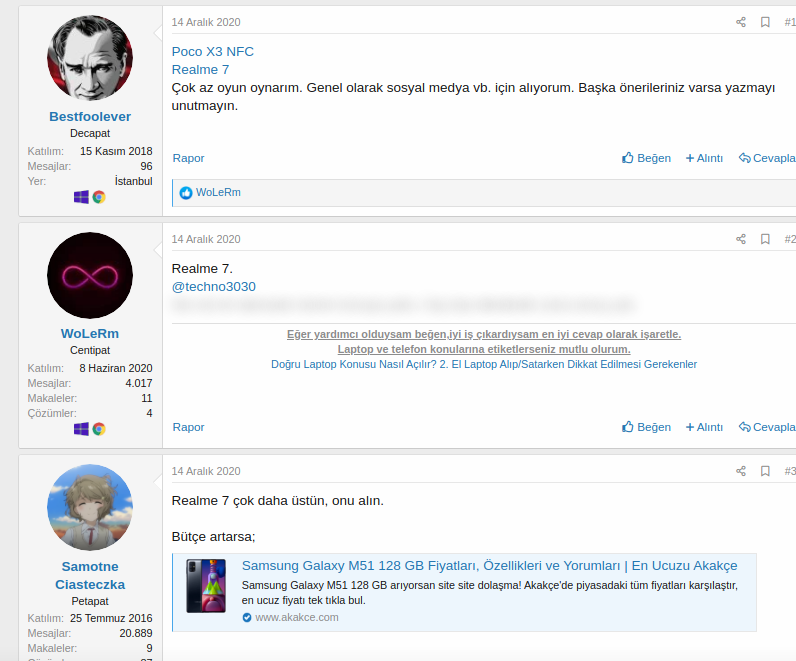Screen dimensions: 796x661
Task: Open Samotne Ciasteczka's avatar
Action: click(x=90, y=507)
